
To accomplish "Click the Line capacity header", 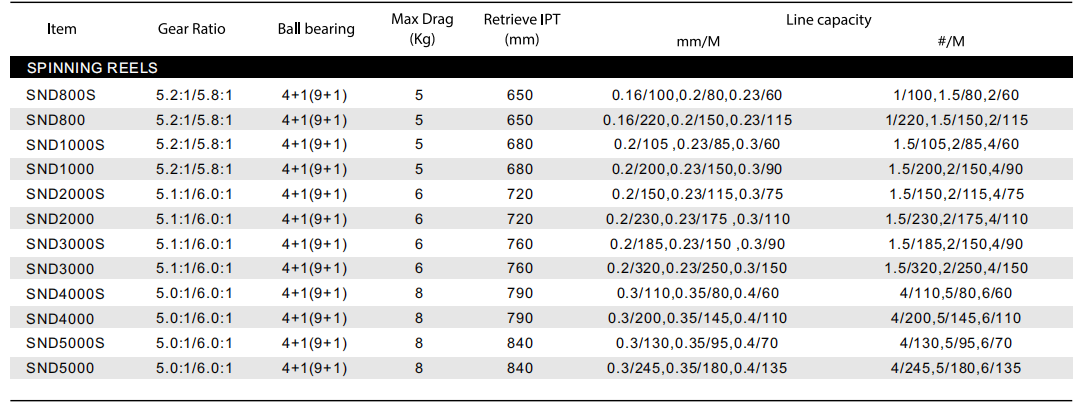I will pyautogui.click(x=829, y=19).
